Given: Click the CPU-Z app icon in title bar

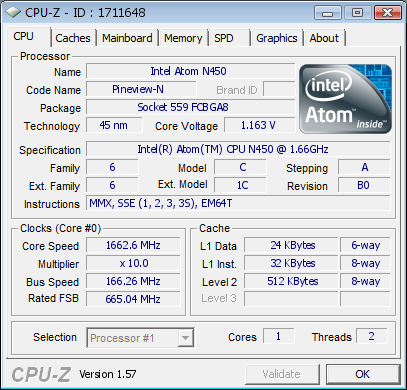Looking at the screenshot, I should tap(12, 13).
